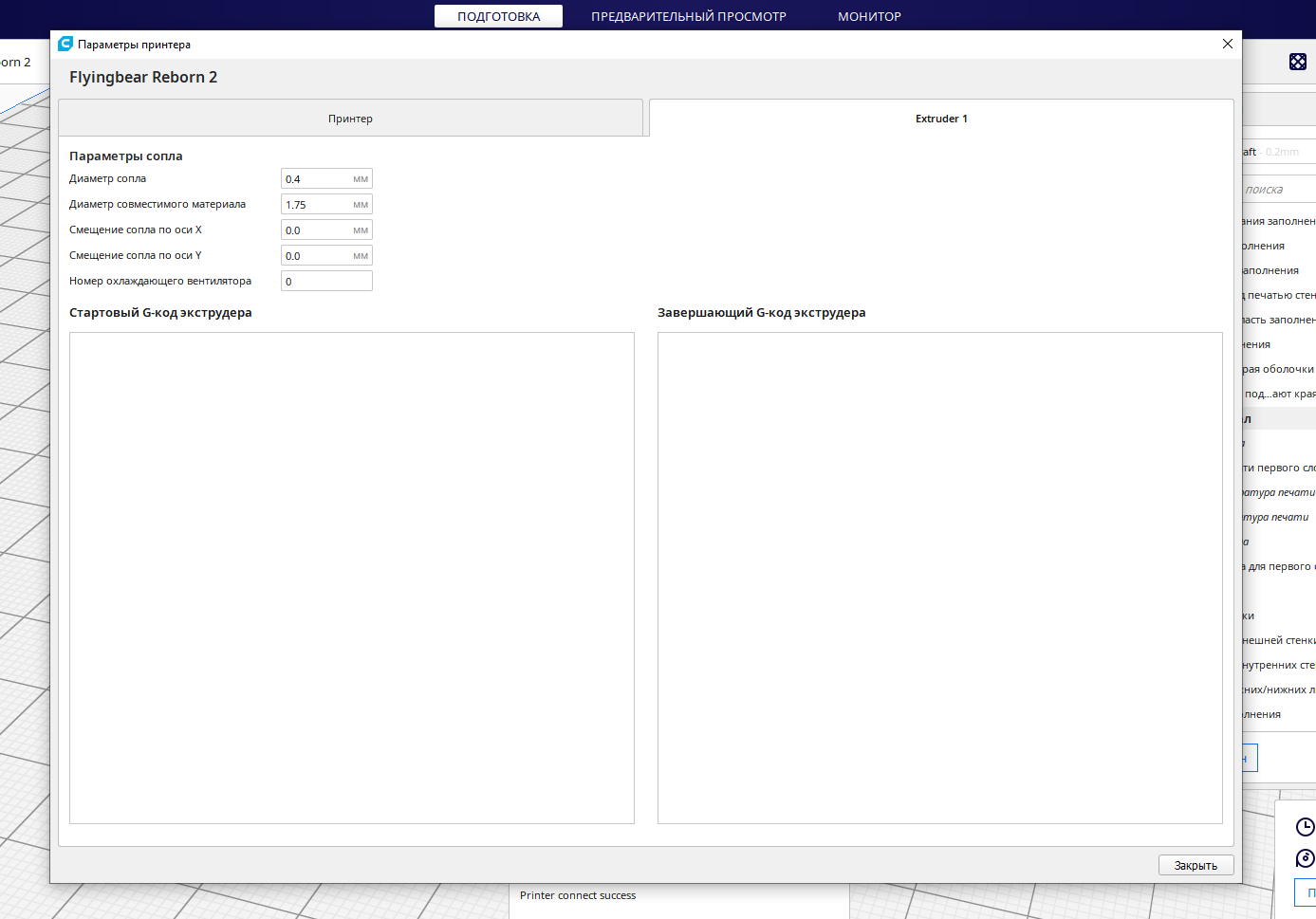Click the 'Диаметр сопла' label
This screenshot has width=1316, height=919.
[x=107, y=178]
